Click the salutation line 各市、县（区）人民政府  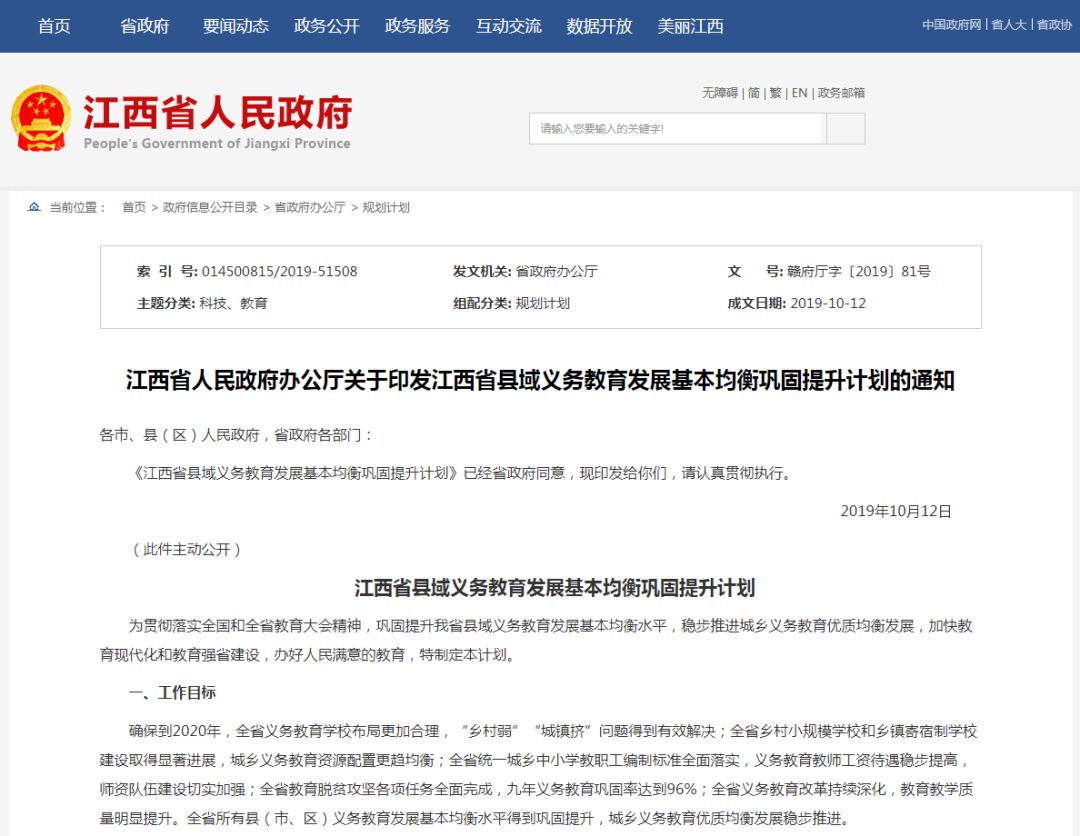tap(236, 435)
